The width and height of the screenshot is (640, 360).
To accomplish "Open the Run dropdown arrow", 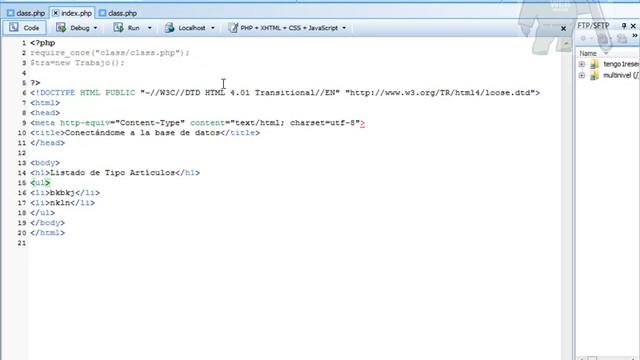I will (149, 28).
